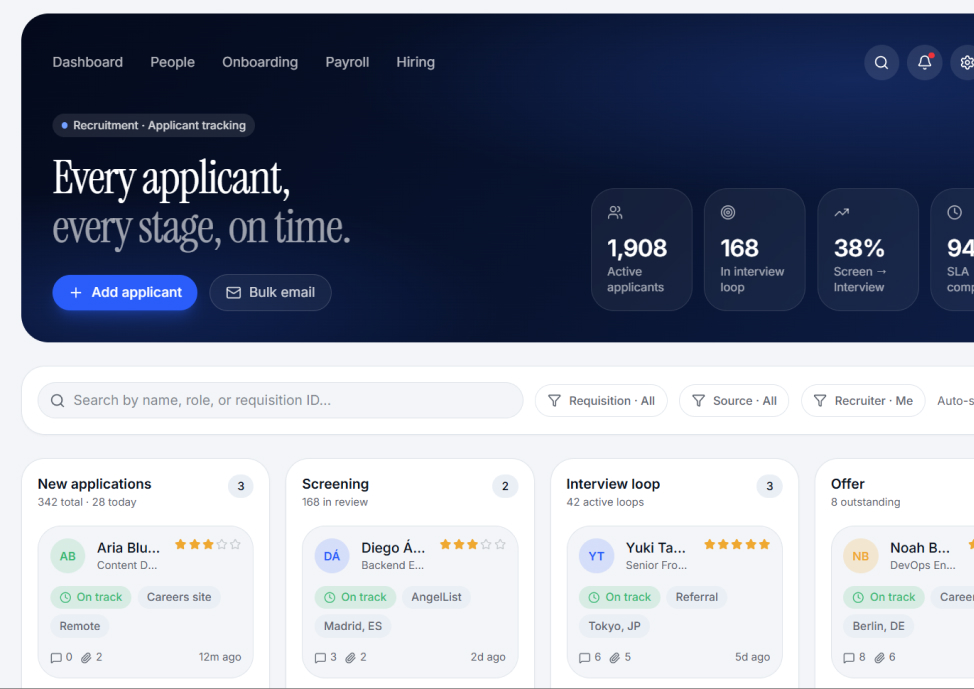Open attachments paperclip on Diego's card
This screenshot has height=689, width=974.
pyautogui.click(x=350, y=657)
